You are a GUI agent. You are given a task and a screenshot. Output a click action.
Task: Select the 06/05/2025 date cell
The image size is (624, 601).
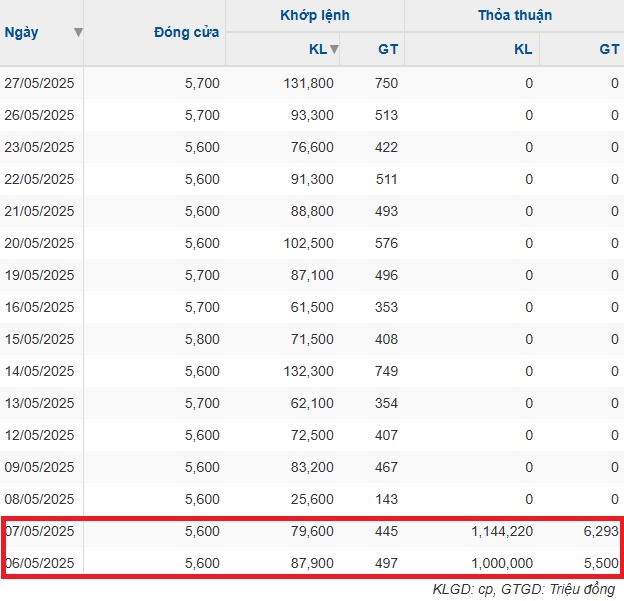tap(39, 563)
